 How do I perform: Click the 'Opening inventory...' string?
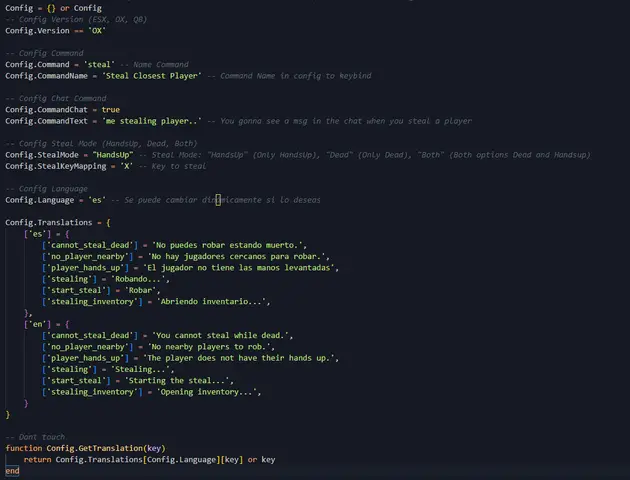coord(207,392)
